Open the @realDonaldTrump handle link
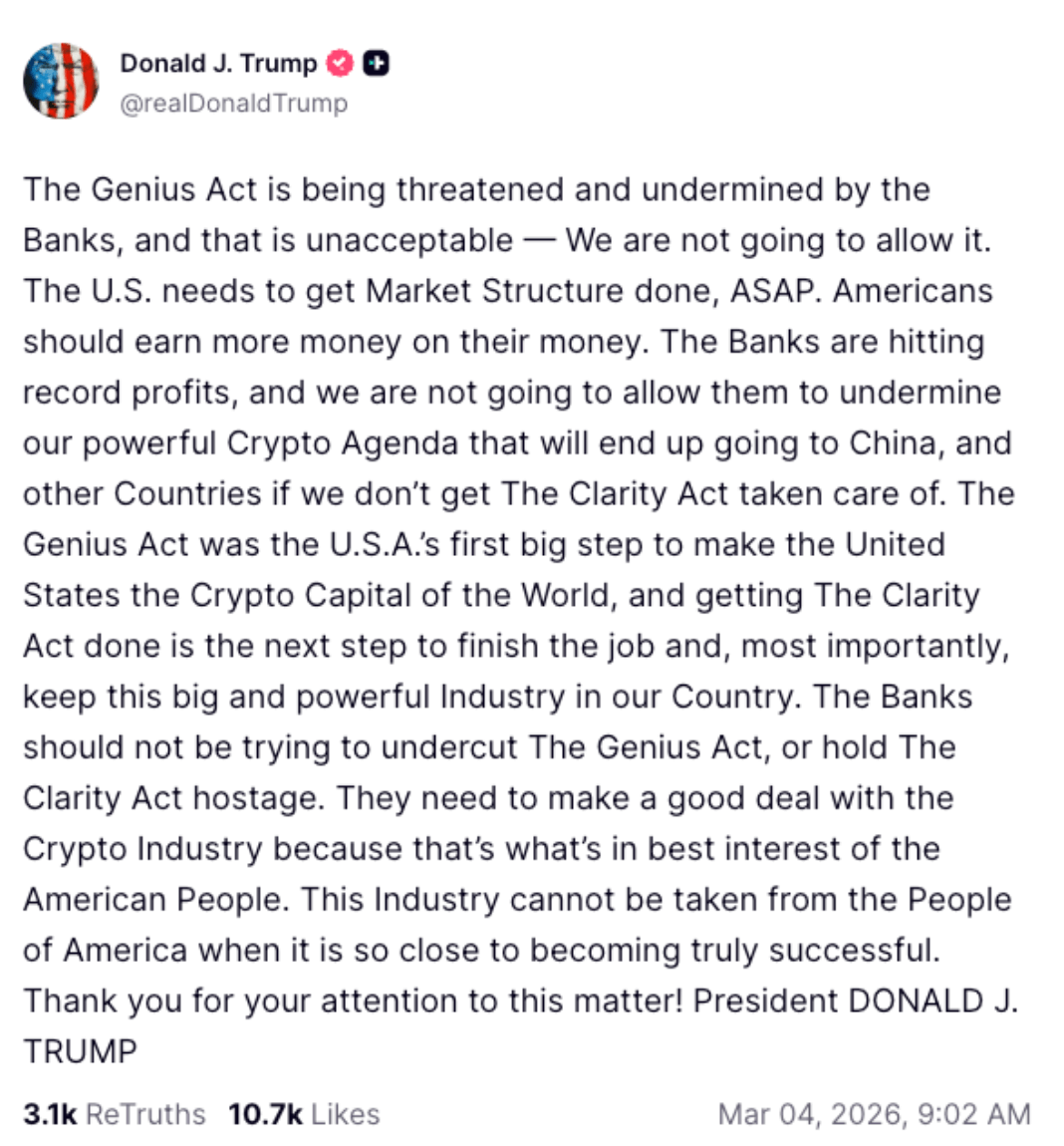 pyautogui.click(x=233, y=103)
